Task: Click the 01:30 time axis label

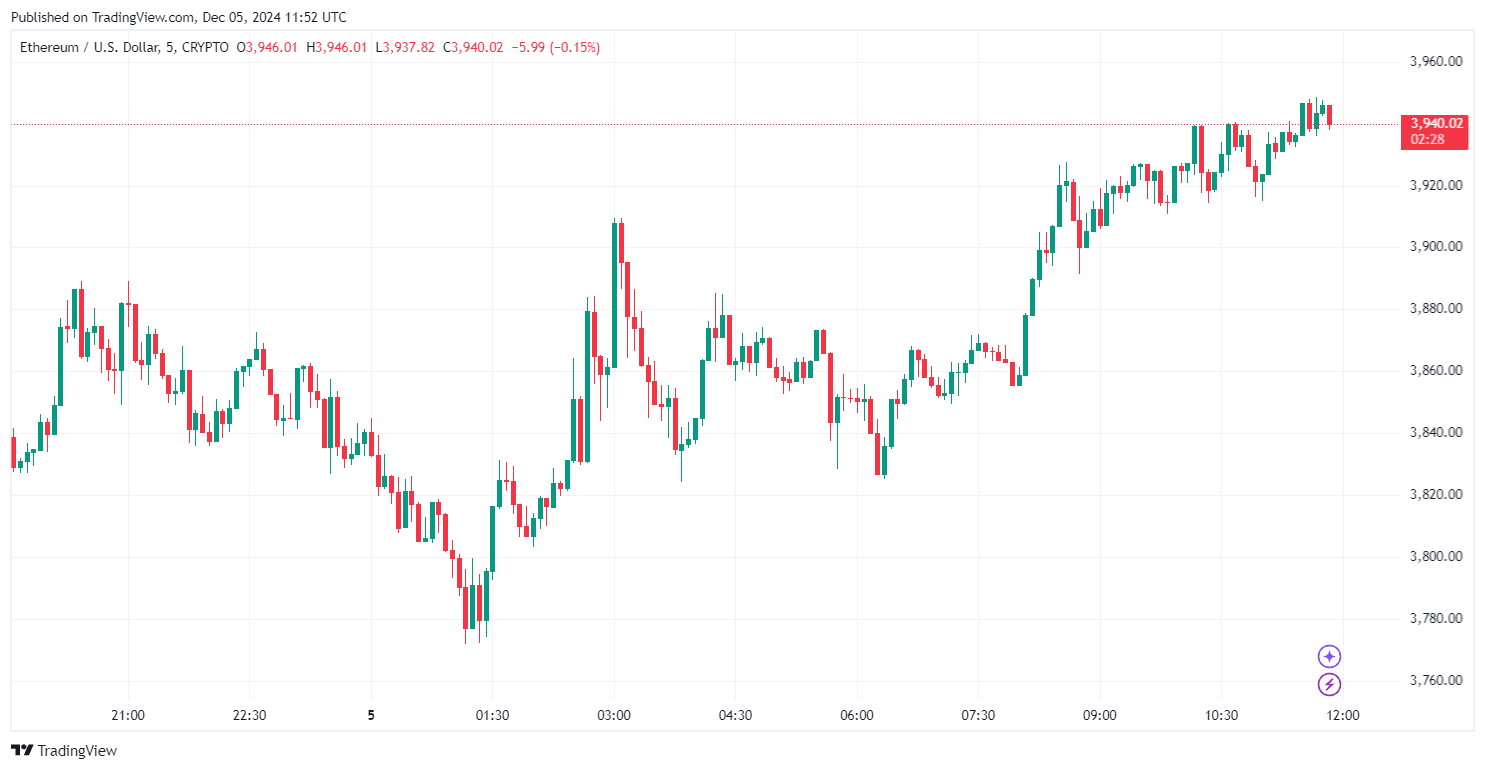Action: click(492, 715)
